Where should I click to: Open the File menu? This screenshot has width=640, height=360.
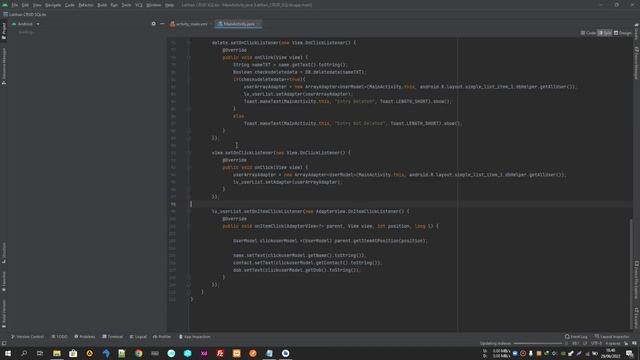click(x=15, y=5)
